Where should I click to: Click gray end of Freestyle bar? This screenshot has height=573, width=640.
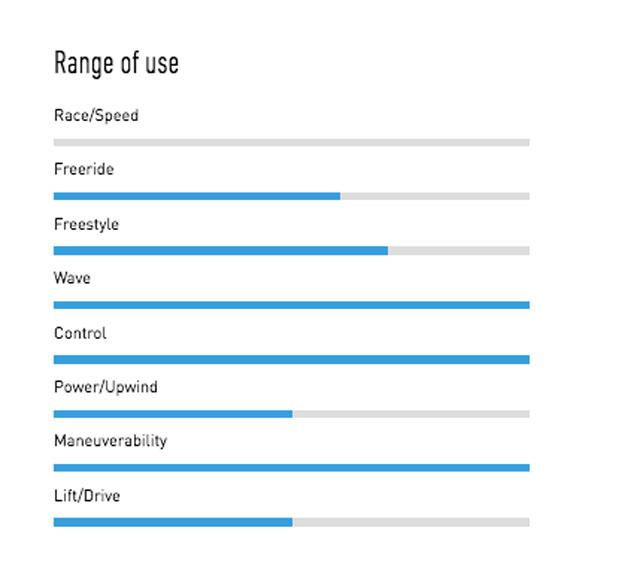tap(459, 251)
